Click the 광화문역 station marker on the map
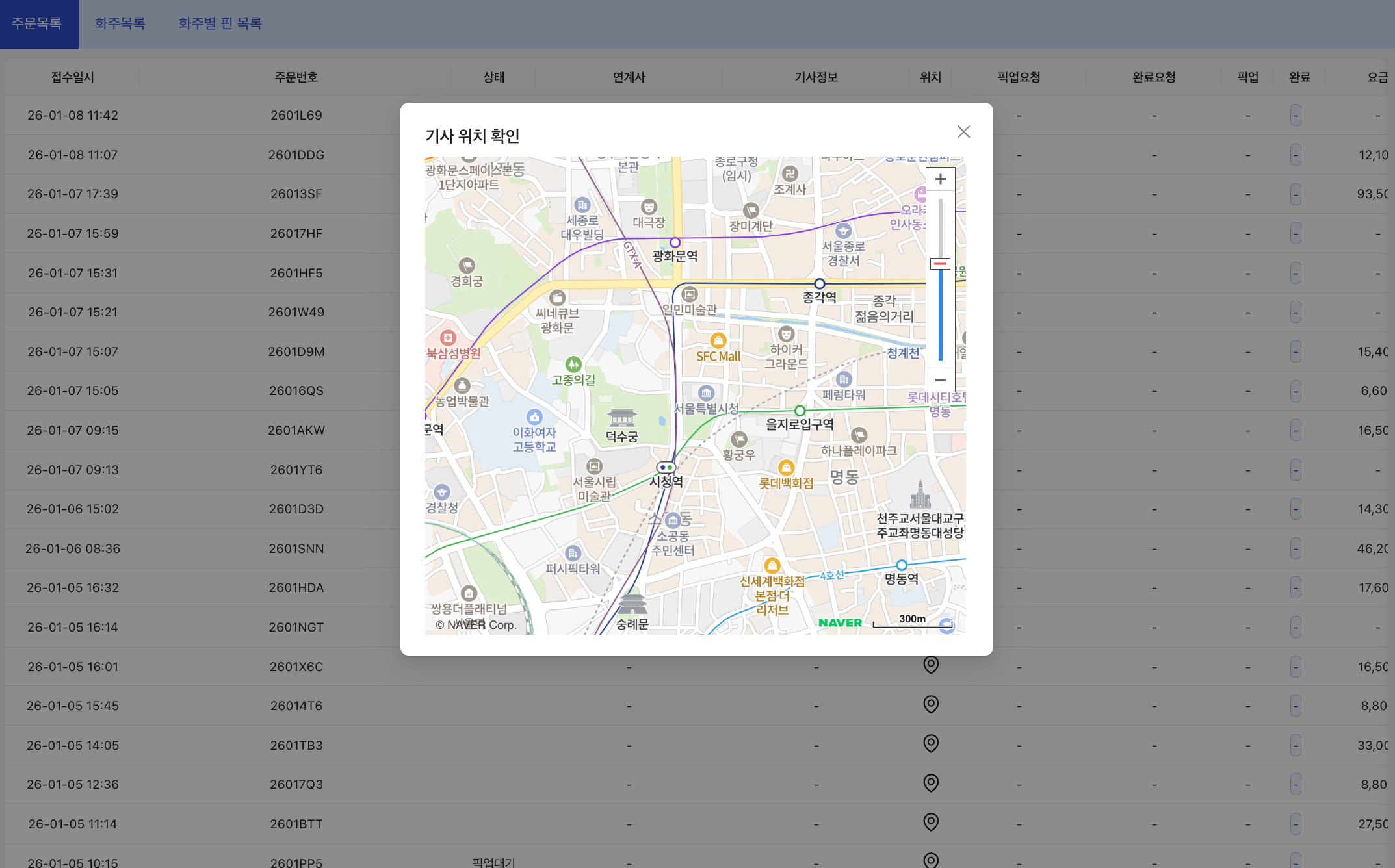This screenshot has height=868, width=1395. (675, 243)
